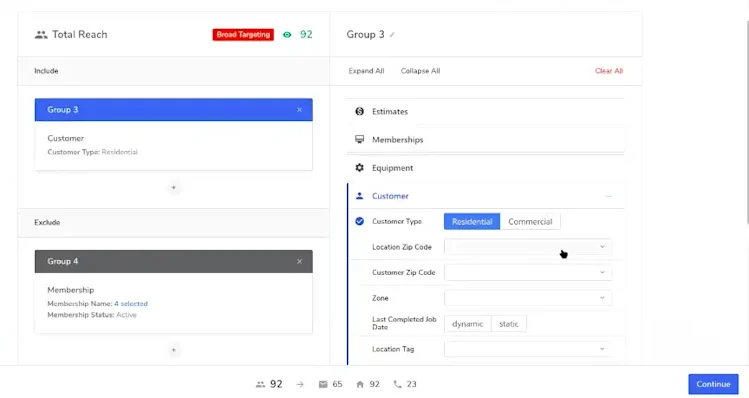
Task: Open Zone dropdown
Action: pos(528,298)
